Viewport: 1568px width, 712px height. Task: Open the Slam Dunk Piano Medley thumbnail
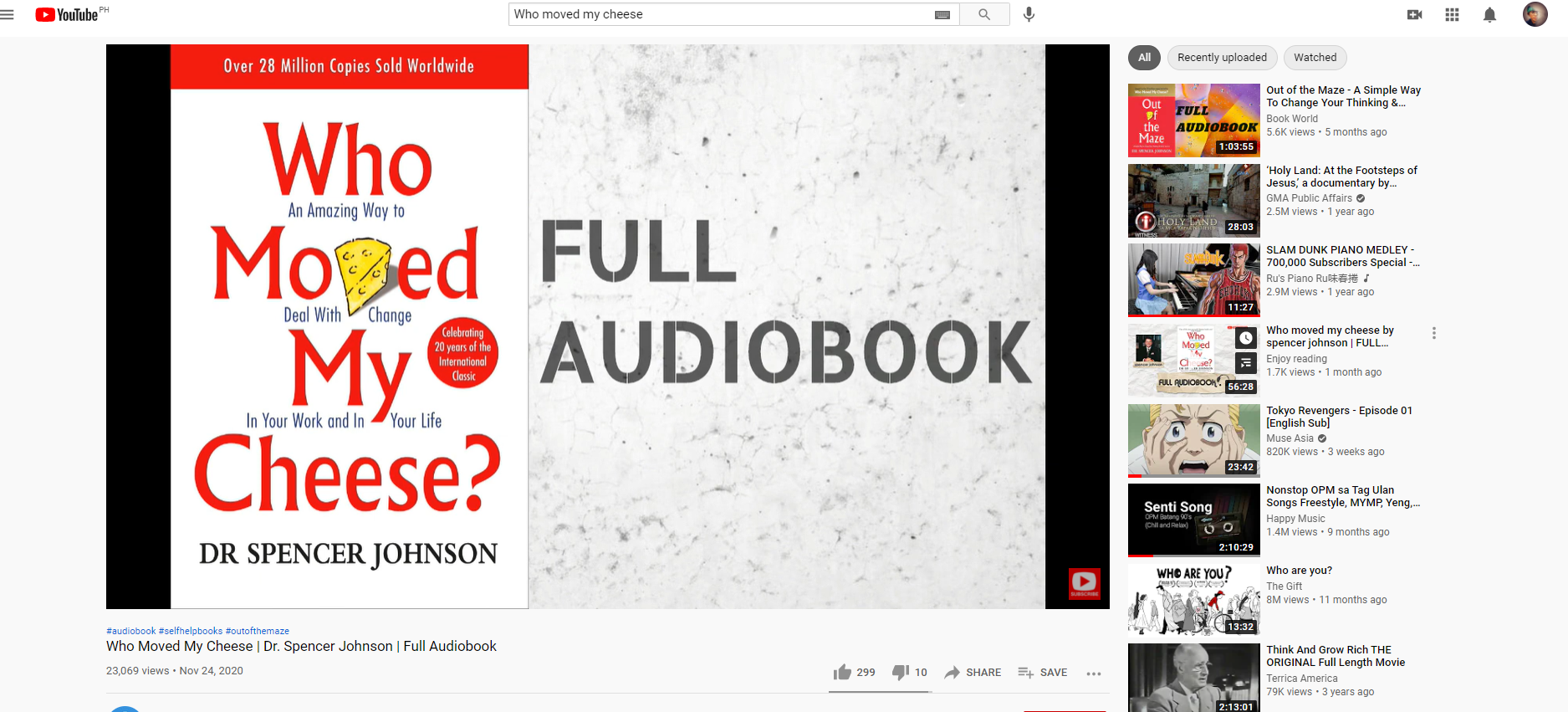click(x=1193, y=280)
